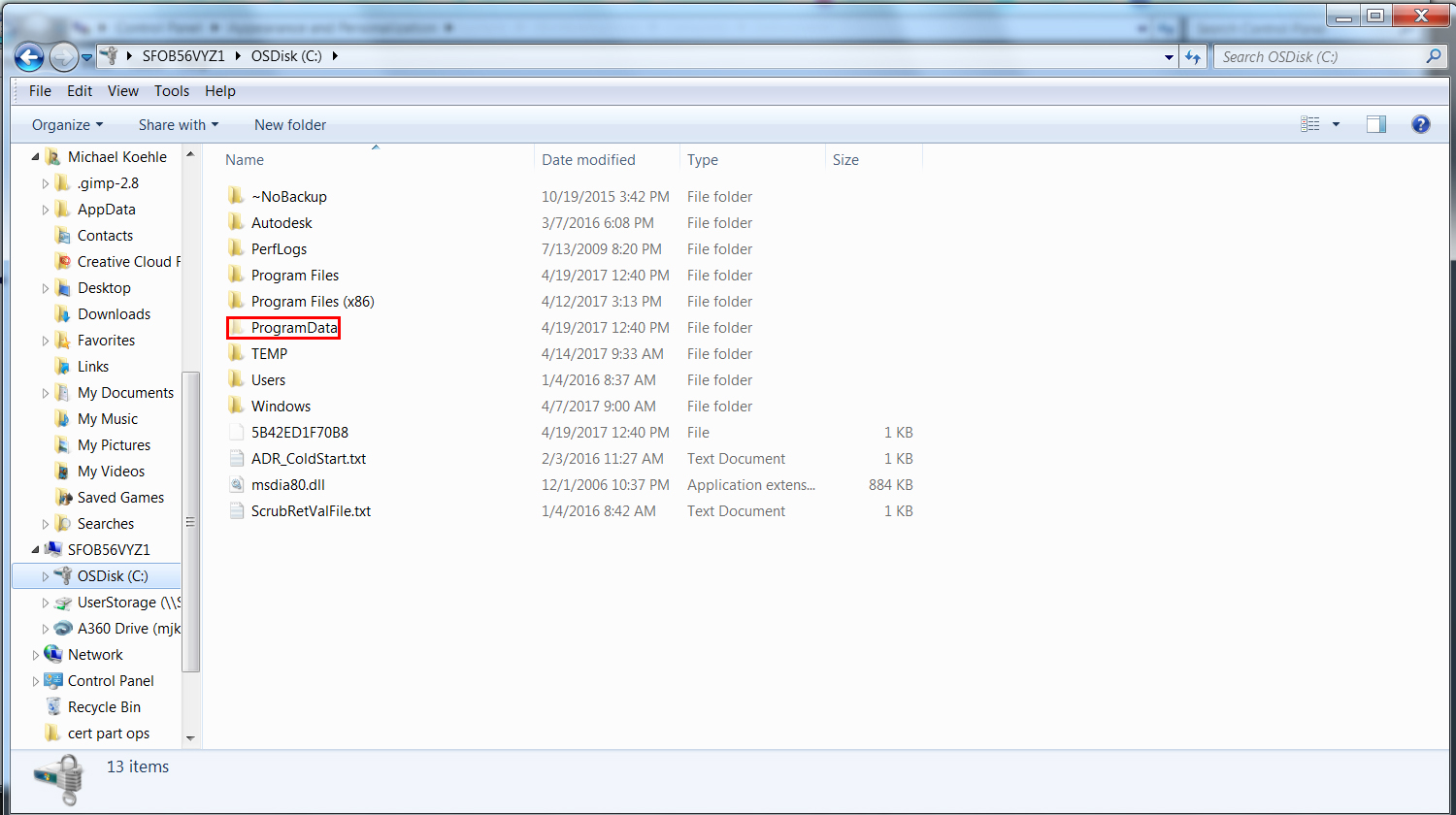
Task: Click the refresh icon beside address bar
Action: pos(1193,57)
